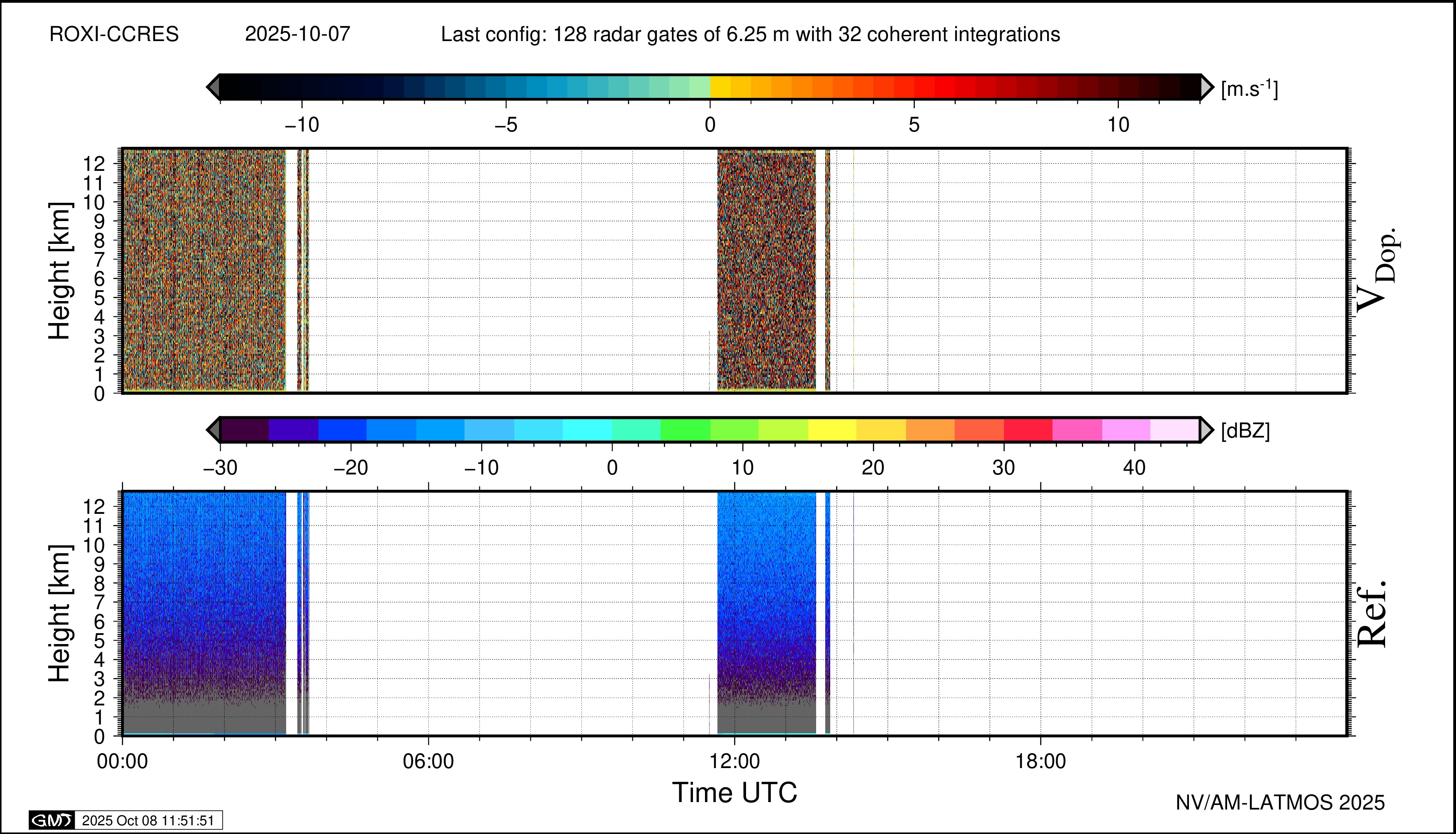Click the [dBZ] units label

[1245, 431]
